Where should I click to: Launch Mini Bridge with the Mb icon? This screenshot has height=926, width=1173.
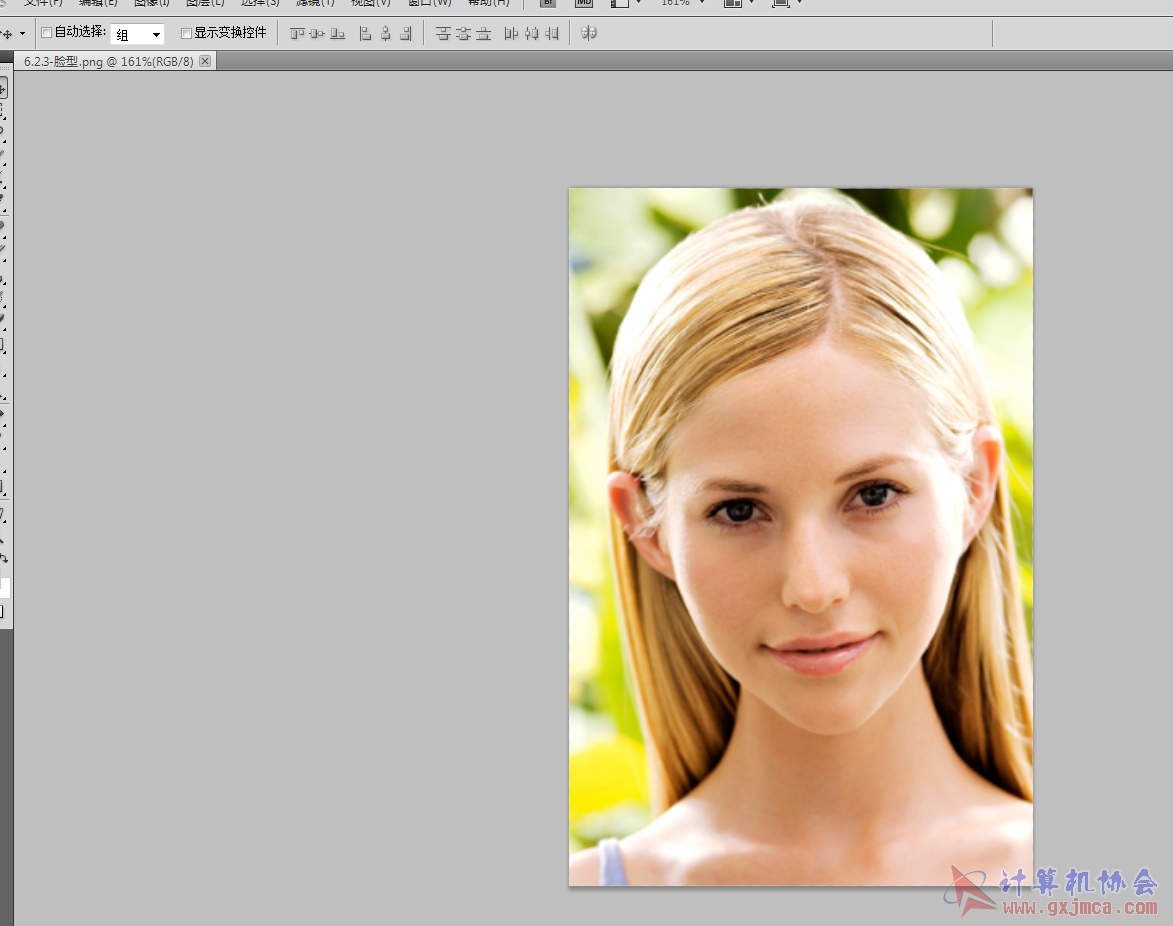click(x=584, y=3)
